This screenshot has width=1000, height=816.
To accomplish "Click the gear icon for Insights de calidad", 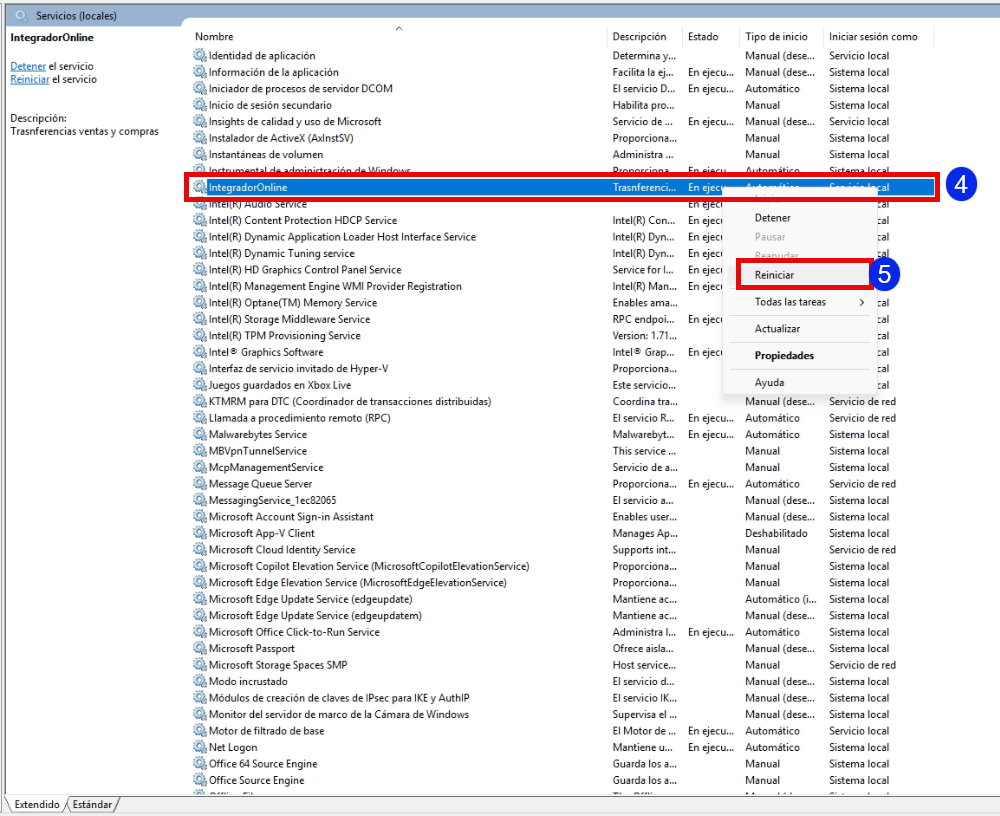I will (x=200, y=121).
